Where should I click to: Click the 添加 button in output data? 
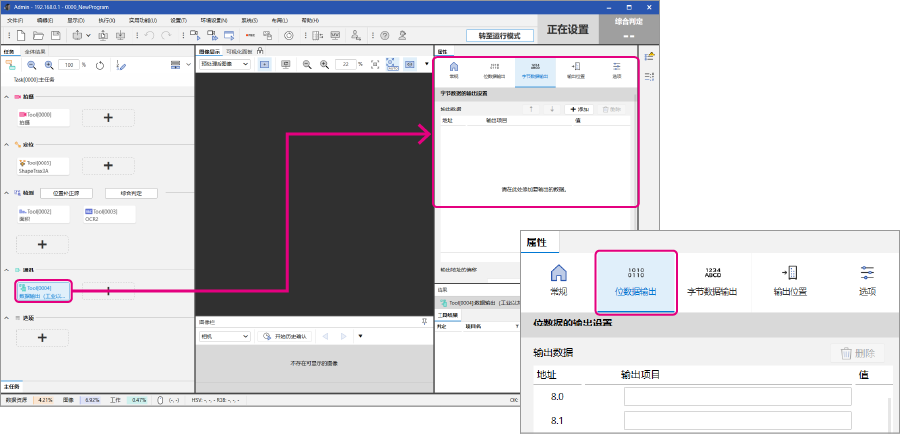(579, 109)
